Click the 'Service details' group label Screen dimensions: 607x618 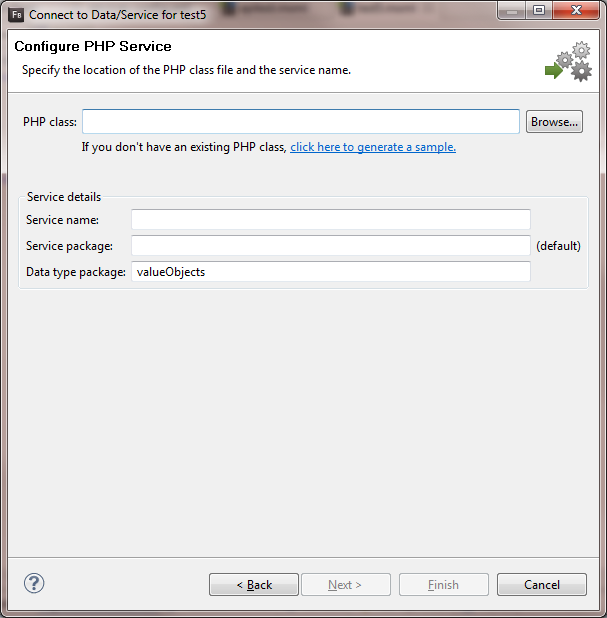tap(64, 197)
